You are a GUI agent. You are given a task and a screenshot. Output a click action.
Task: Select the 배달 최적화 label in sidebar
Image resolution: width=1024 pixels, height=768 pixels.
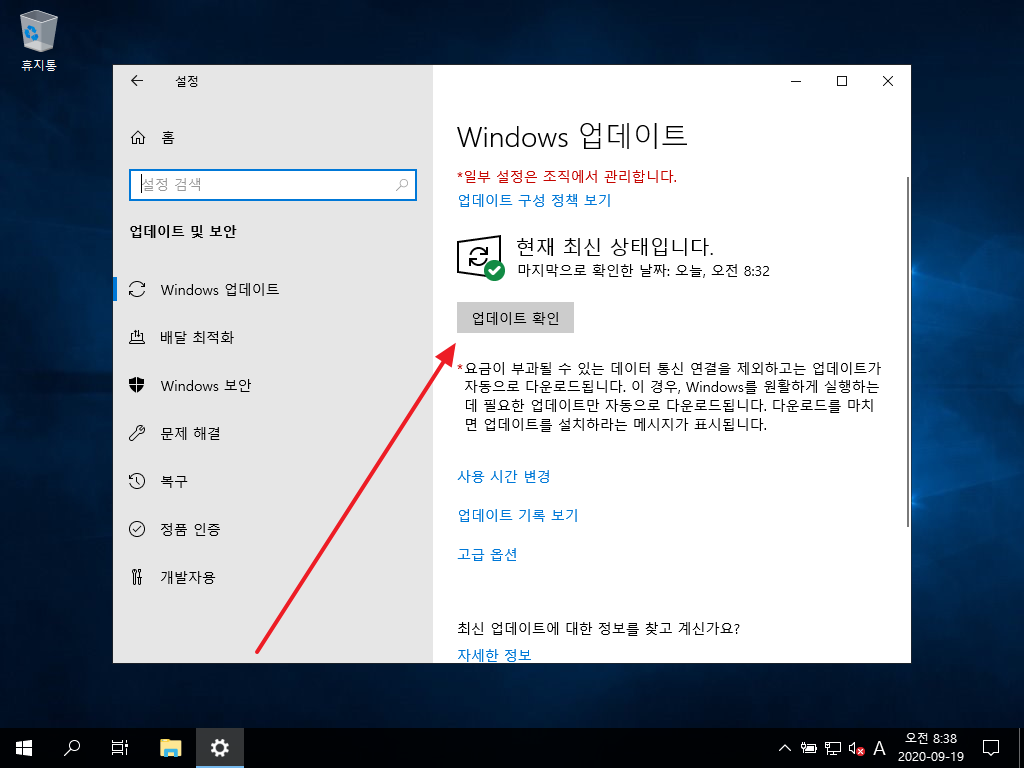tap(197, 337)
